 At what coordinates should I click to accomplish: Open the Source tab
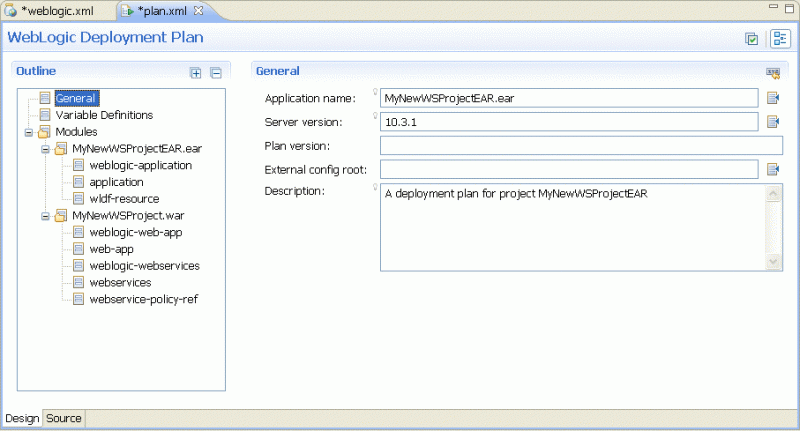[x=64, y=418]
